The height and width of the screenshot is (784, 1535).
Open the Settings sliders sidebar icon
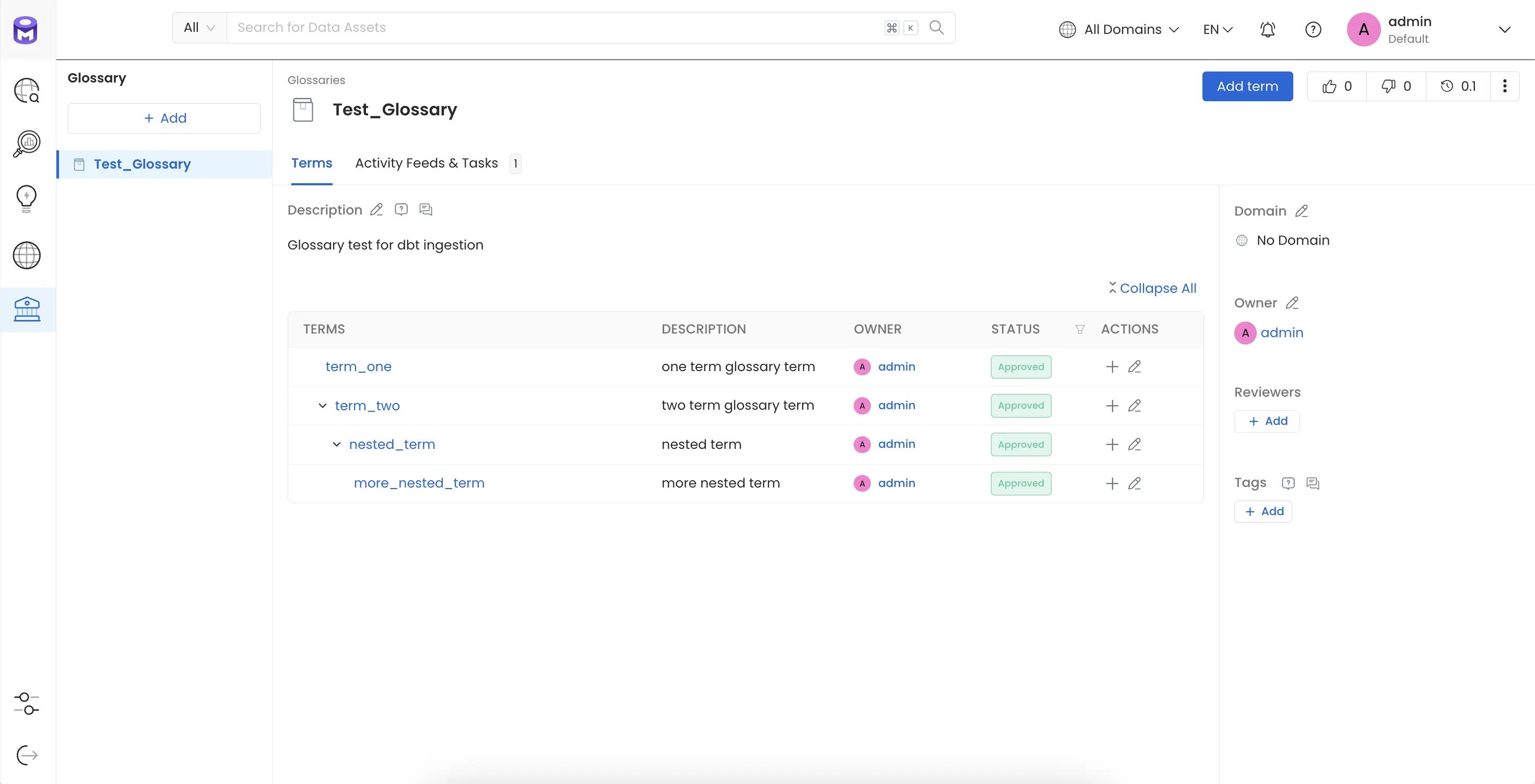27,704
